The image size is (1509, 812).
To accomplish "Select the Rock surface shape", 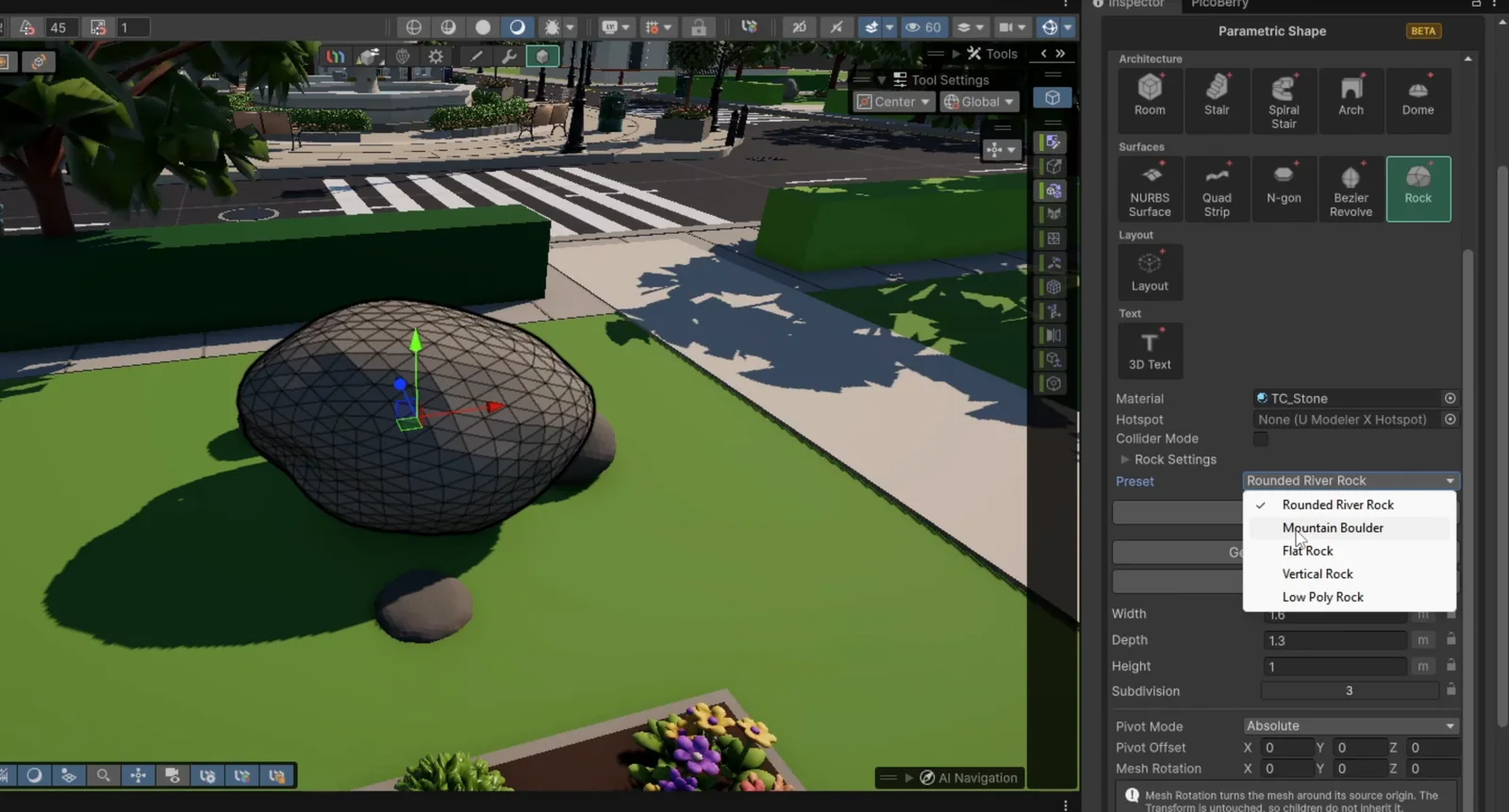I will [1418, 189].
